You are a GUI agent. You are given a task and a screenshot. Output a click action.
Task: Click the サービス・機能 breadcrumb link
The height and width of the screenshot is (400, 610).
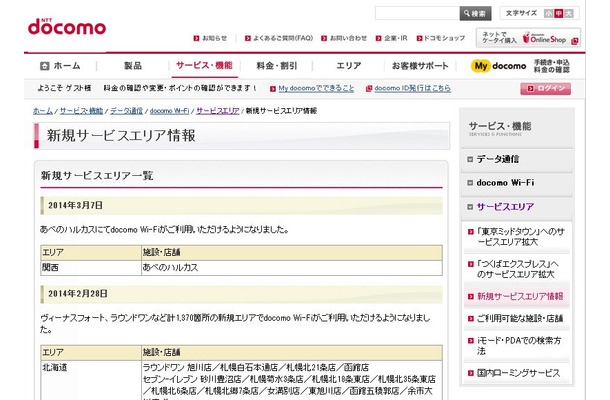tap(81, 111)
